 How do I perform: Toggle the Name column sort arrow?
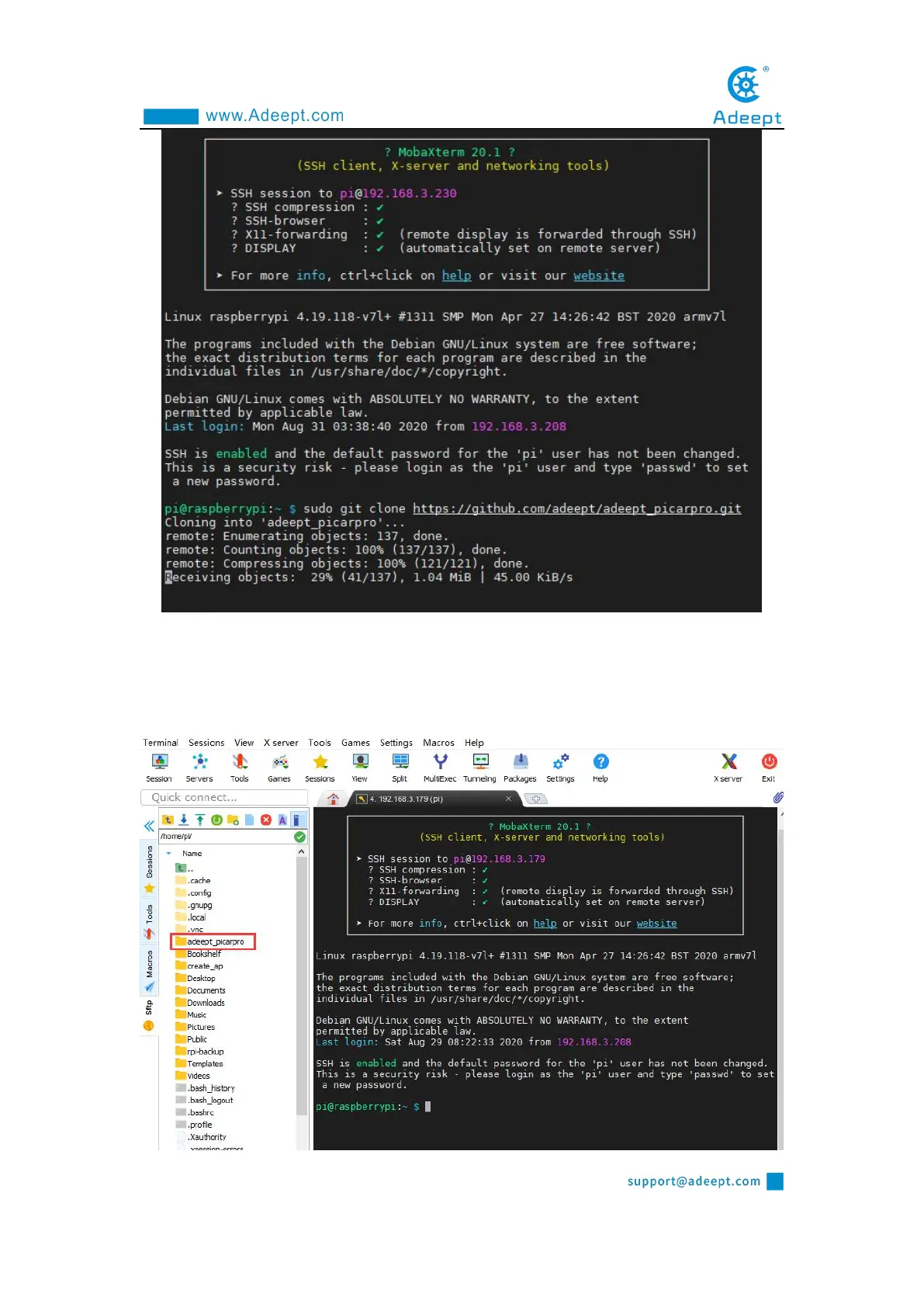[x=168, y=853]
